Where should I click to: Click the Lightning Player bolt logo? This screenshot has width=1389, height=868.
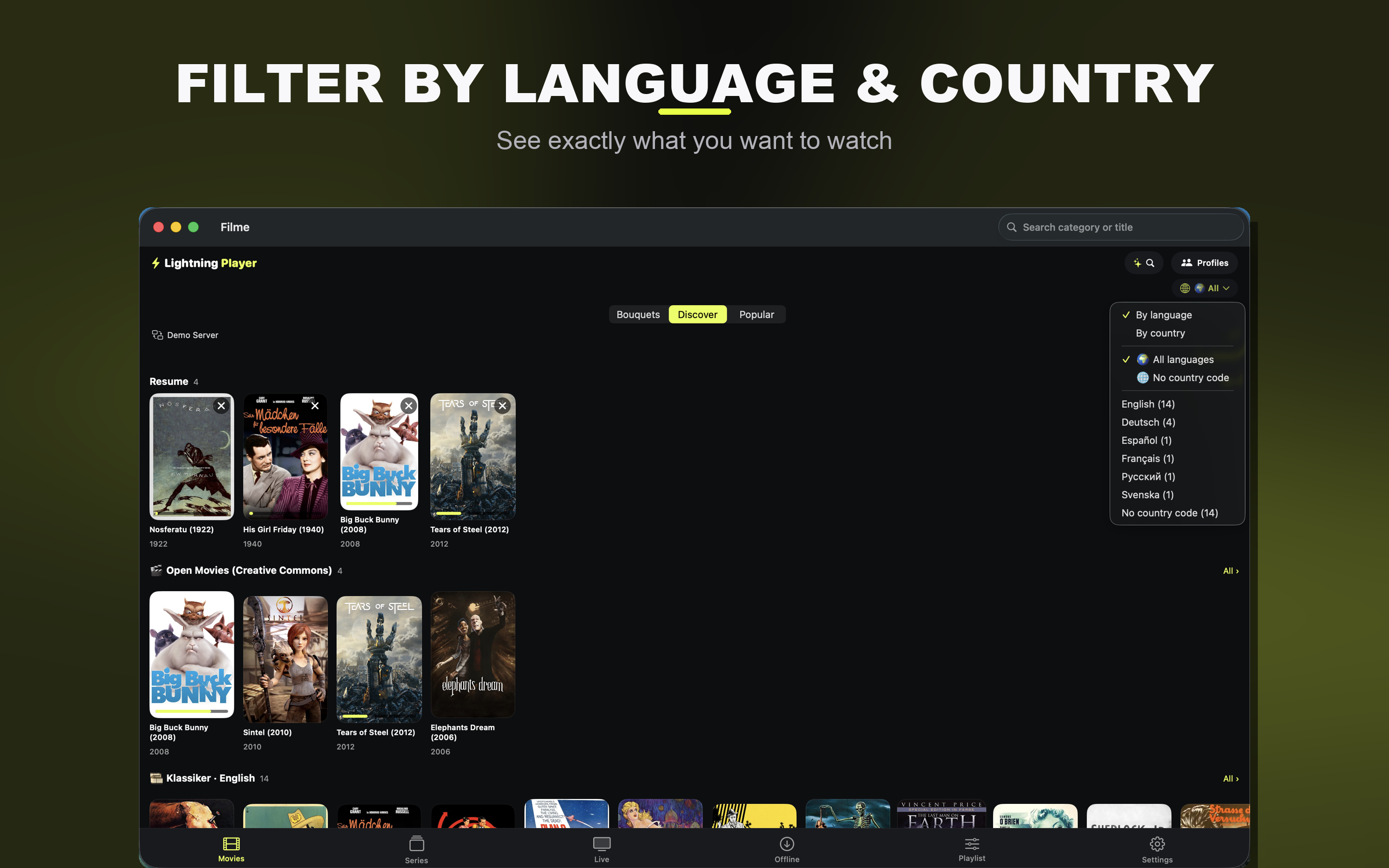[x=156, y=263]
